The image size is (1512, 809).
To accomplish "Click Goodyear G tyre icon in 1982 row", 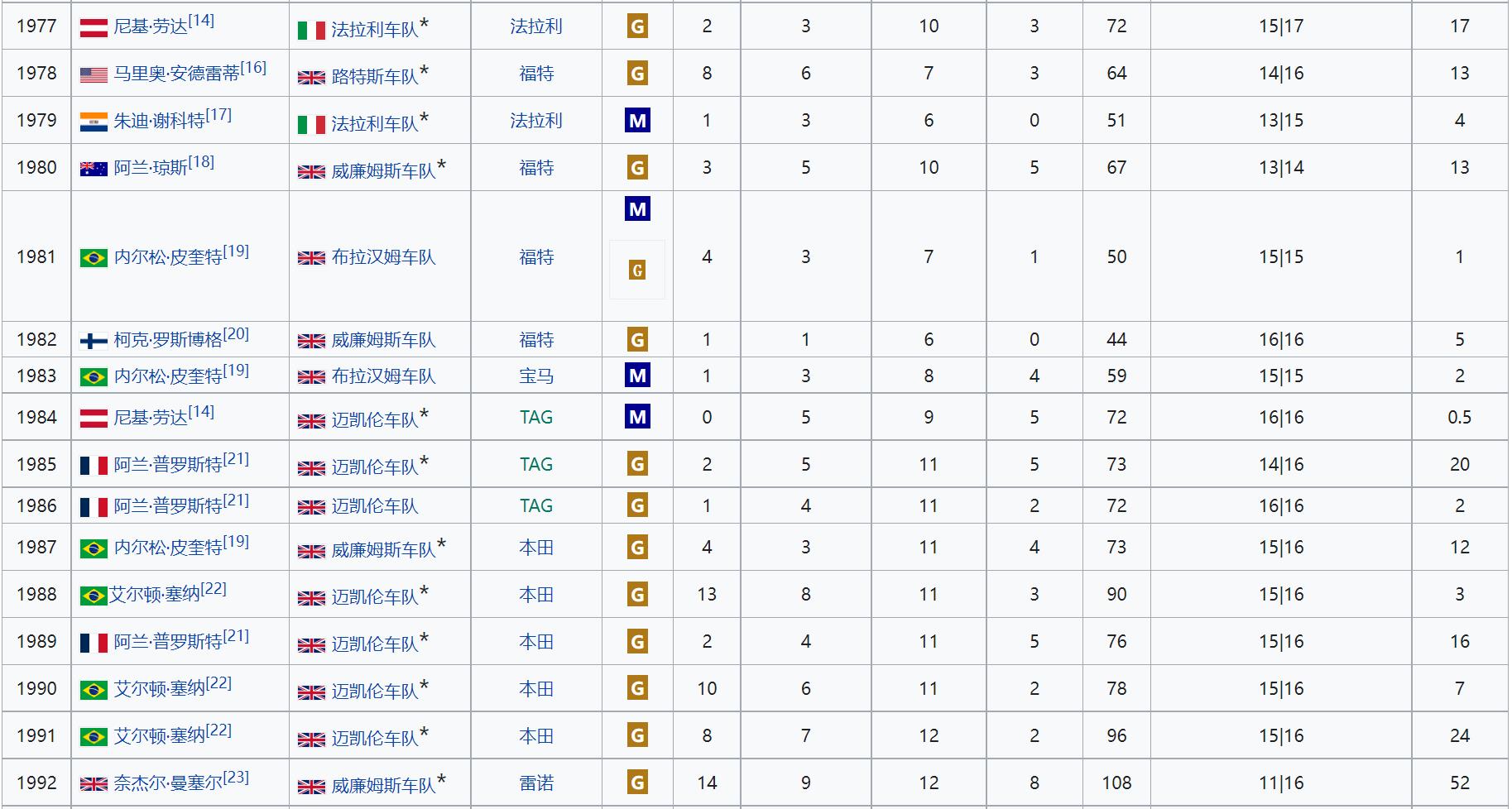I will (637, 339).
